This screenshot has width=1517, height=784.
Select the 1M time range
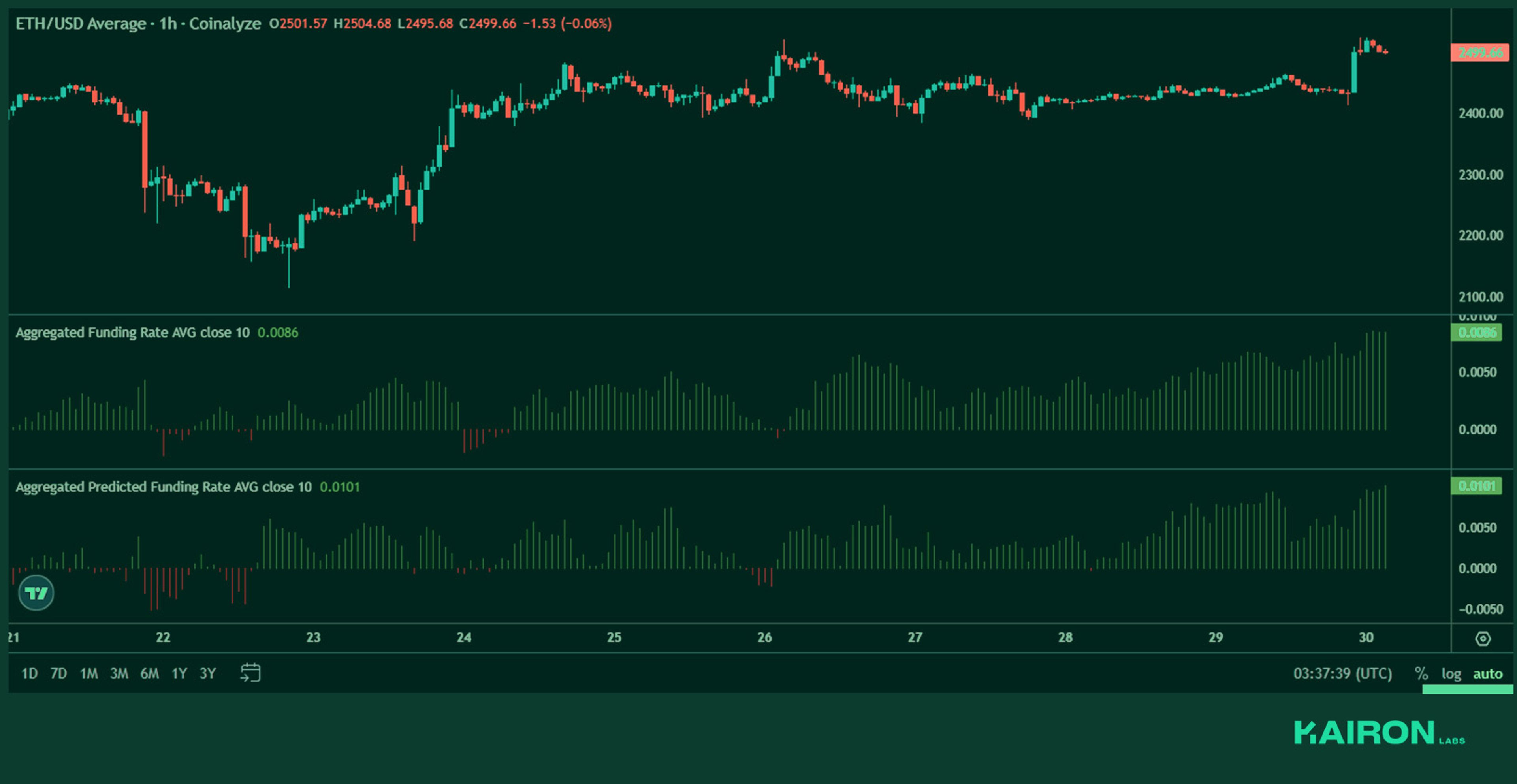(88, 673)
